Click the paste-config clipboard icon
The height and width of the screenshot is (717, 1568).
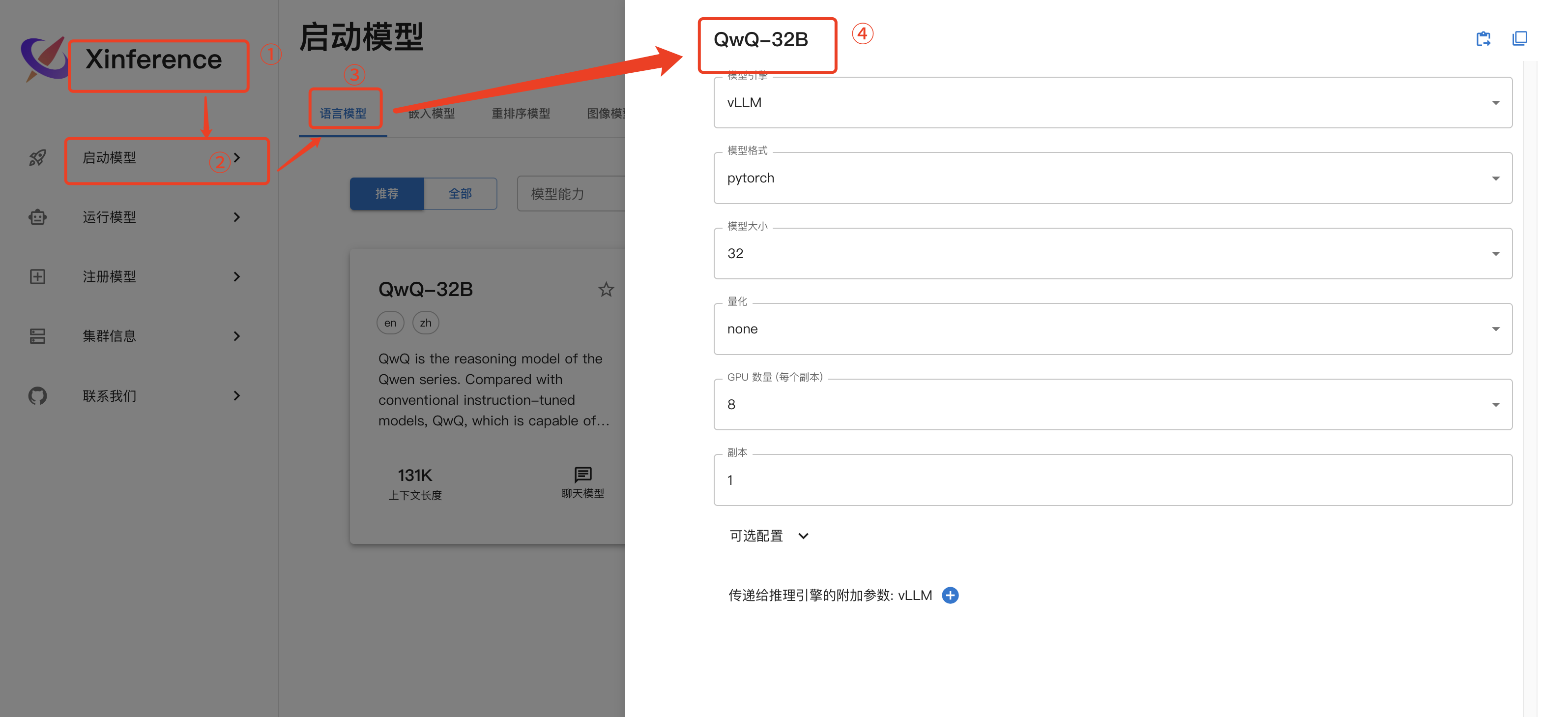tap(1483, 39)
